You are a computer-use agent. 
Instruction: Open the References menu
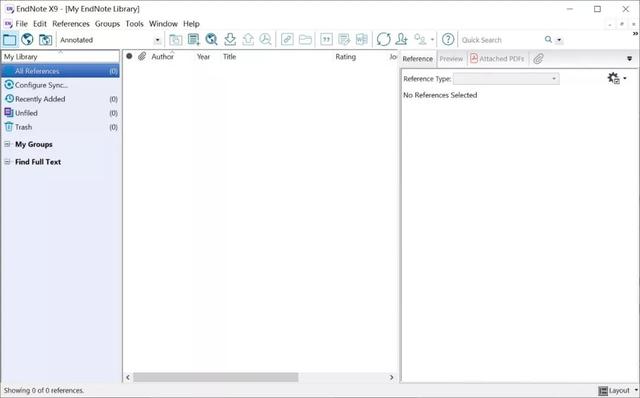(71, 24)
